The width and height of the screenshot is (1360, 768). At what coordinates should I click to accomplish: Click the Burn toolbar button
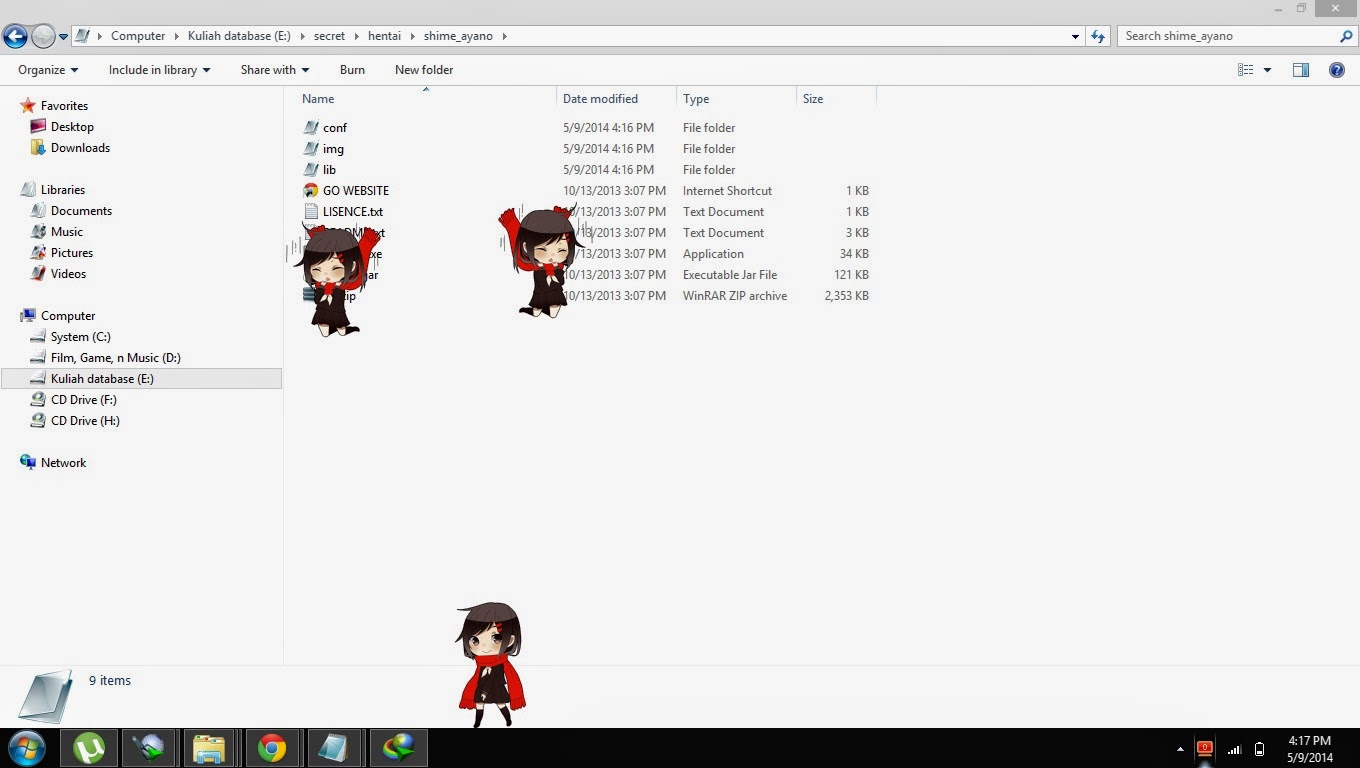(x=352, y=70)
